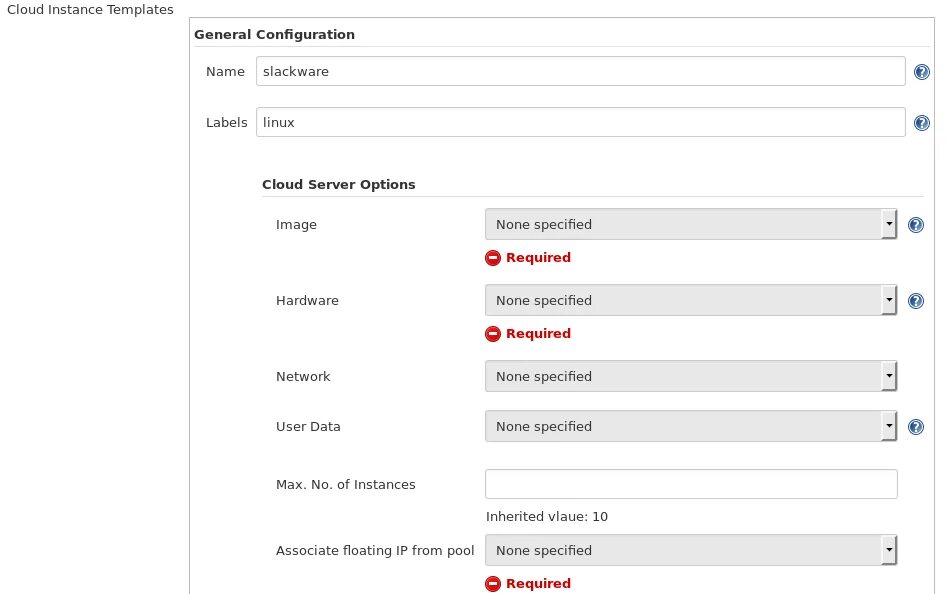
Task: Click the Name field containing slackware
Action: click(580, 72)
